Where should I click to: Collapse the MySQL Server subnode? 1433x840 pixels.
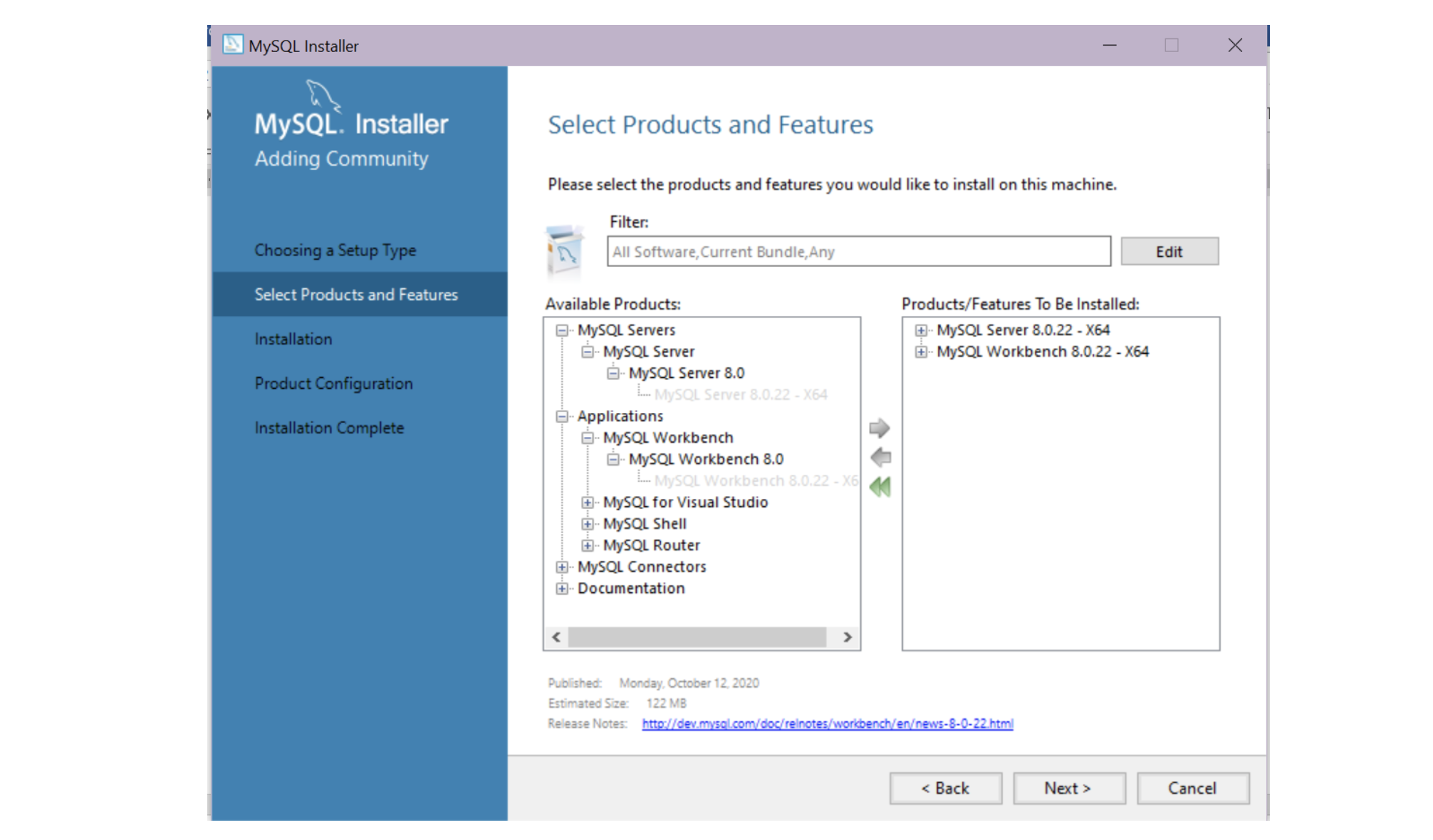click(x=588, y=352)
